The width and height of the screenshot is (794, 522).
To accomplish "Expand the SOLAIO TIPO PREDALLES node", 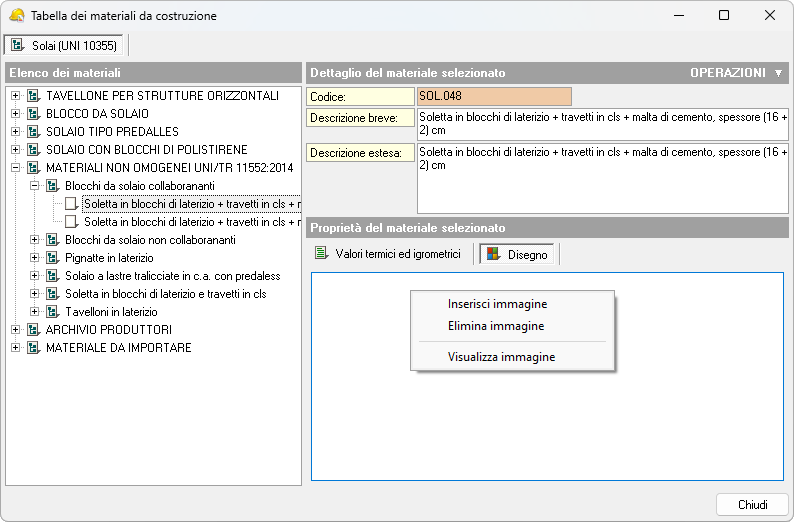I will click(x=15, y=132).
